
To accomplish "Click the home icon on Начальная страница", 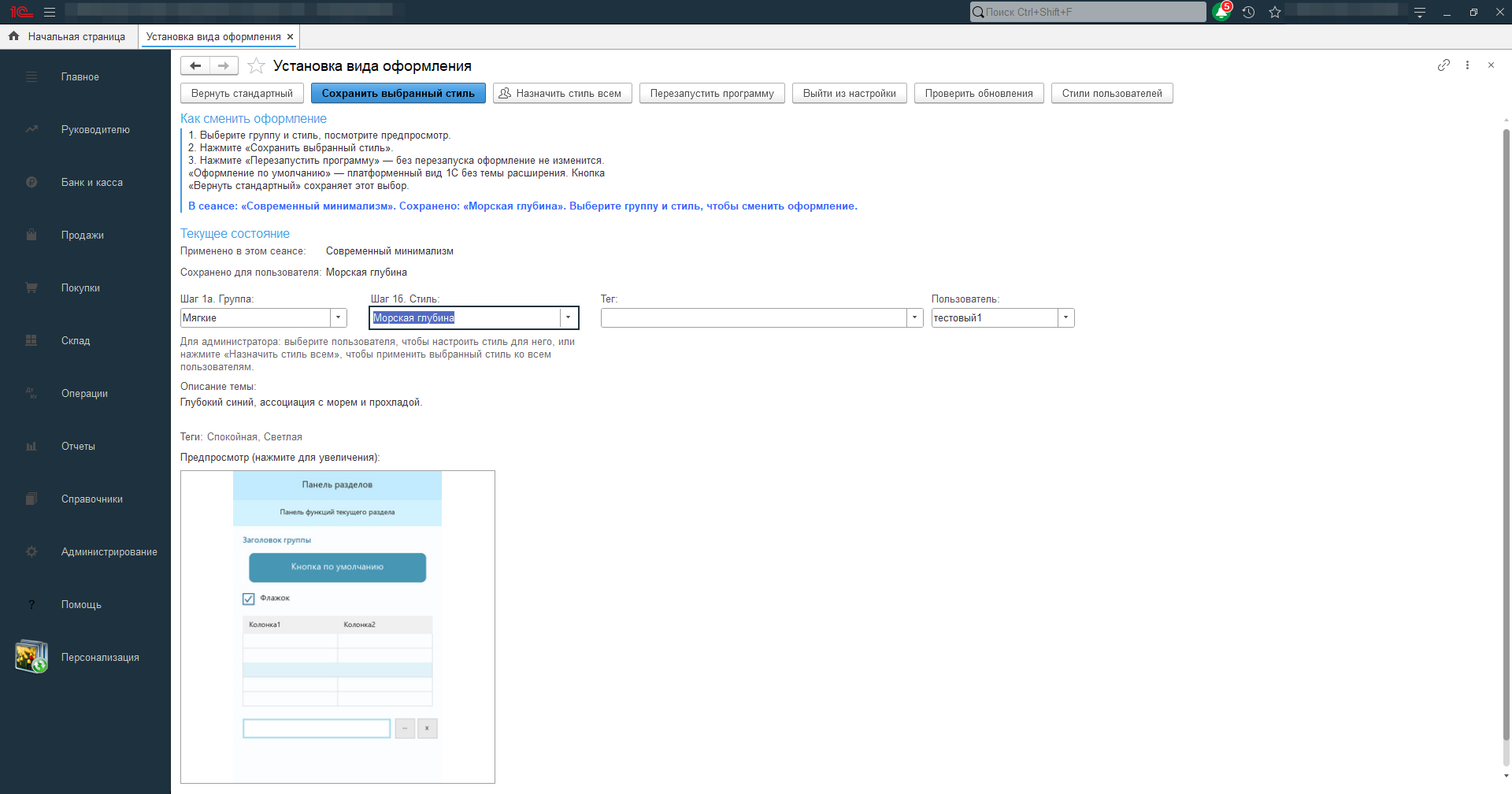I will (x=13, y=36).
